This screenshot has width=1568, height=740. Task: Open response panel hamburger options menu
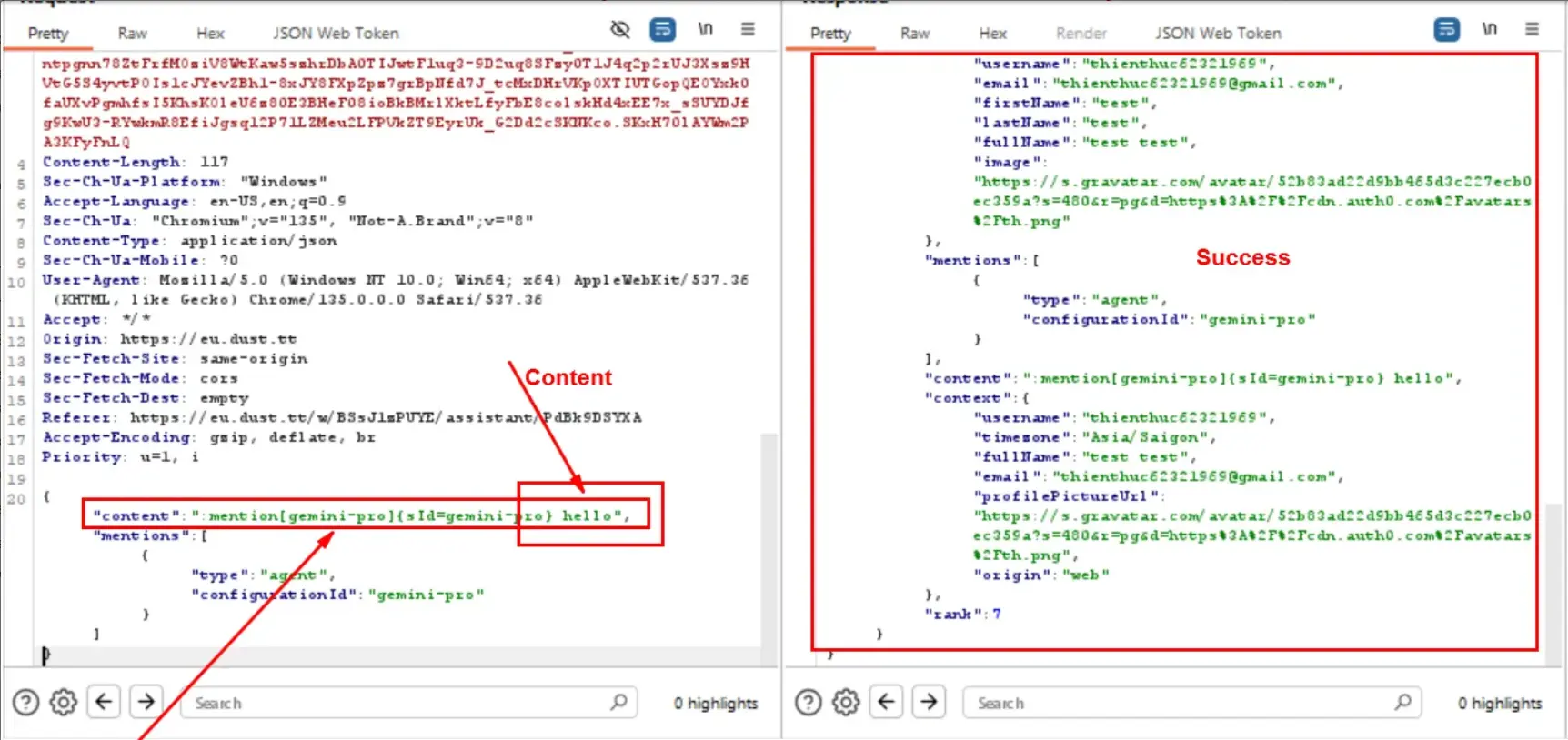point(1532,30)
